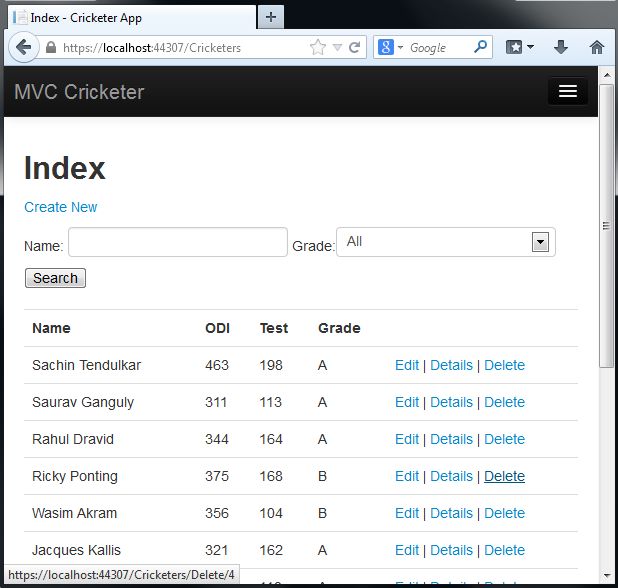Click the name cell Sachin Tendulkar

pos(86,365)
